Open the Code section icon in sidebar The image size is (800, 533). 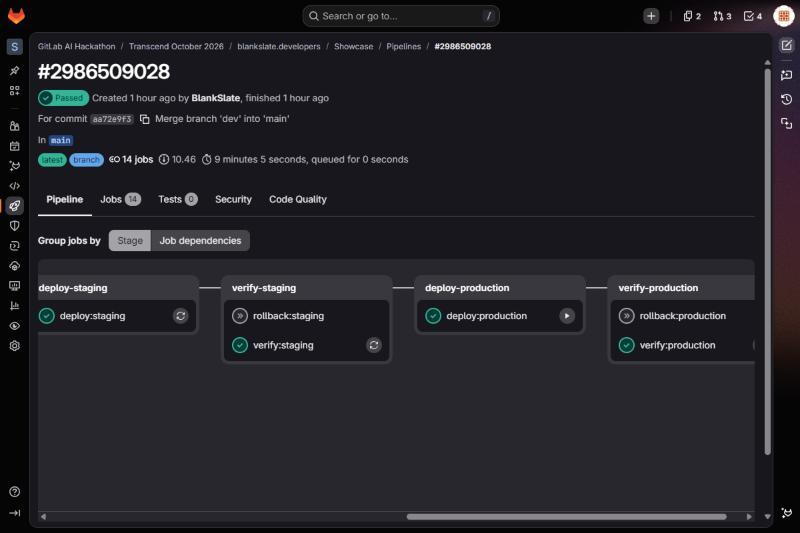(14, 186)
